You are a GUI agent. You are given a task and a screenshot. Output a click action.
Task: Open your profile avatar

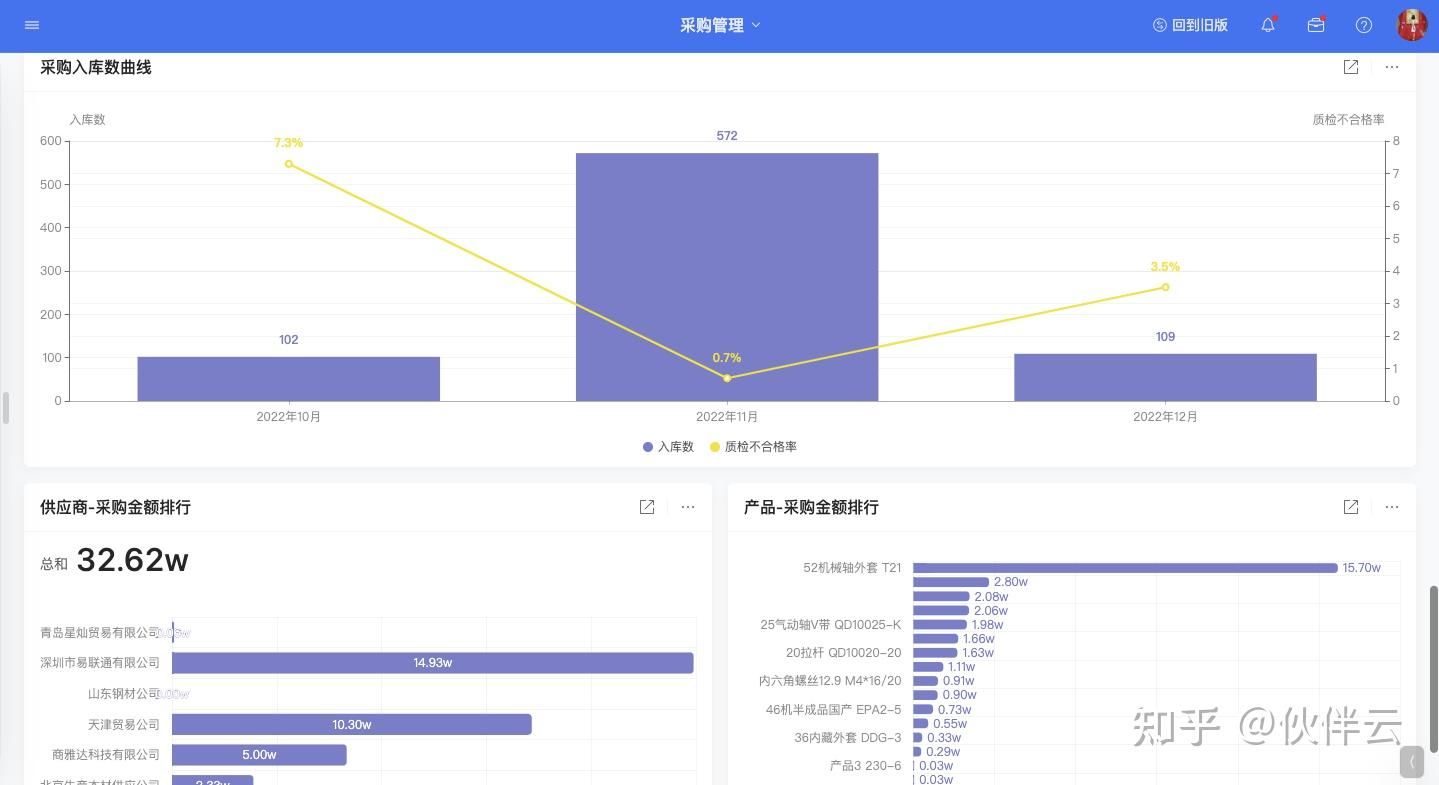(x=1410, y=25)
